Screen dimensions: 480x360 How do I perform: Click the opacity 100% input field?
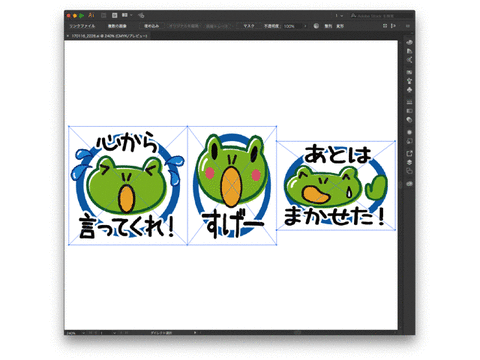[292, 26]
